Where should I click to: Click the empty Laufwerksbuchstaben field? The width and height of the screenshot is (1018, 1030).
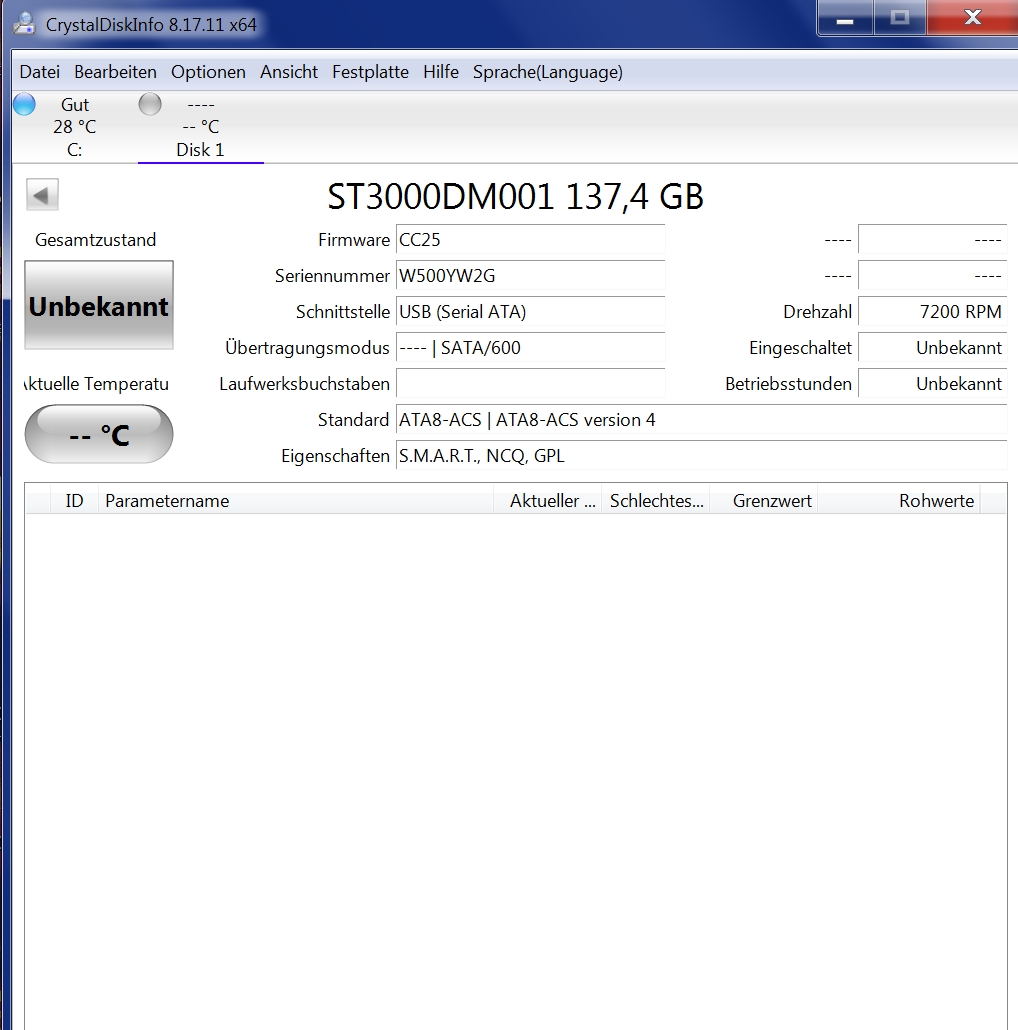pos(531,384)
